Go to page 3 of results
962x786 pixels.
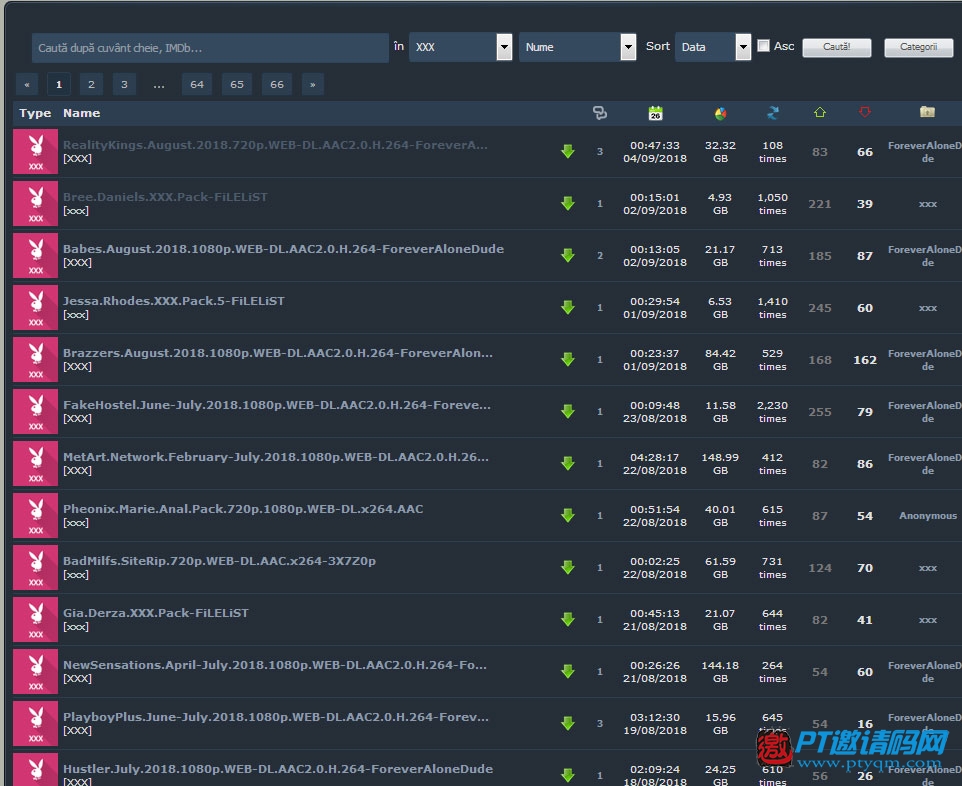tap(125, 84)
